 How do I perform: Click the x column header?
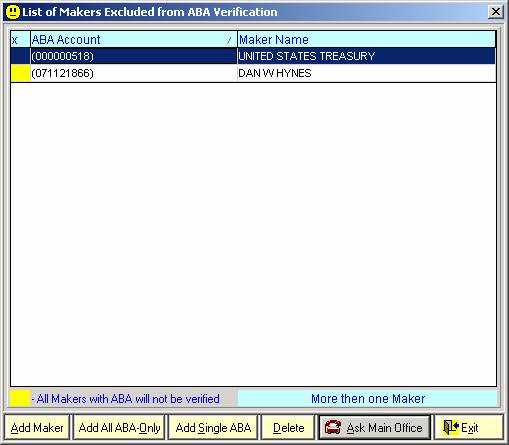(x=20, y=40)
